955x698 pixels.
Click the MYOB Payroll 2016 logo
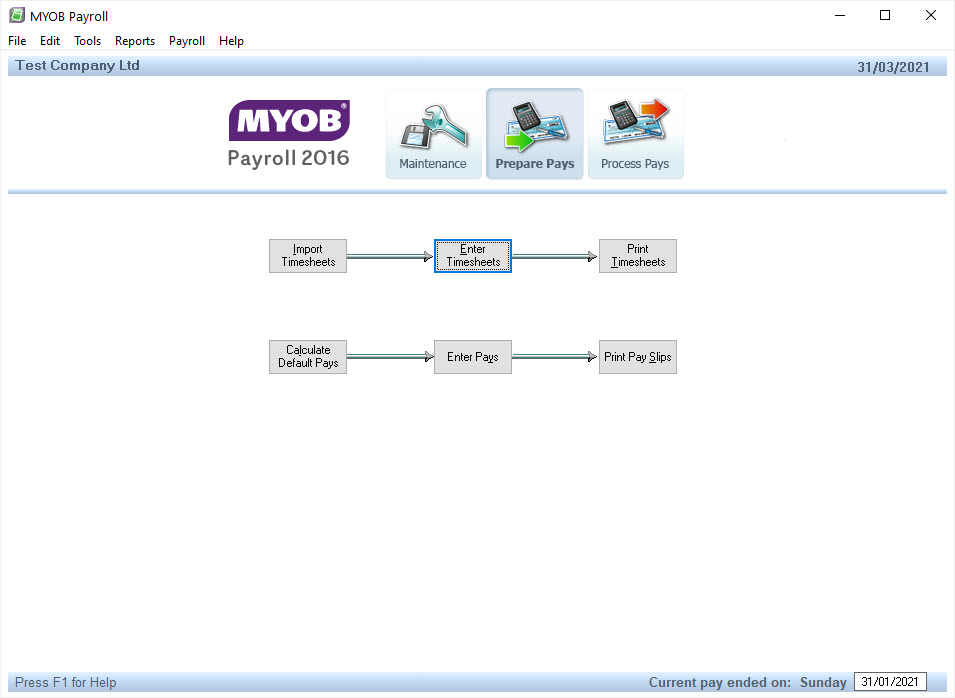pyautogui.click(x=289, y=133)
